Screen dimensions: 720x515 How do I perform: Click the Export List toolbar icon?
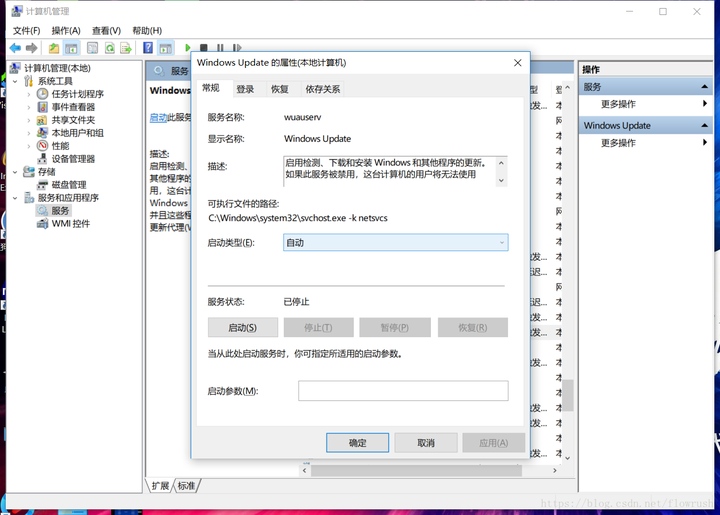(126, 48)
